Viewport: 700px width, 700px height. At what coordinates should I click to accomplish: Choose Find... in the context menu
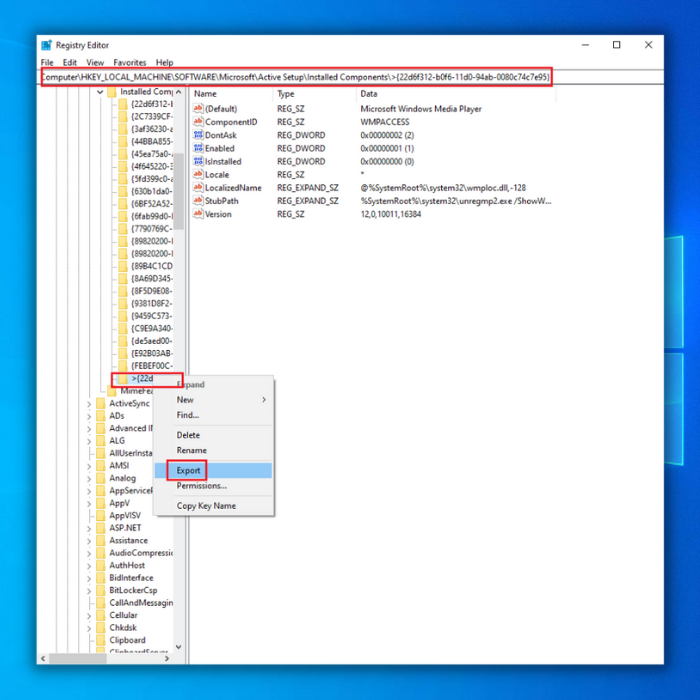[x=213, y=415]
